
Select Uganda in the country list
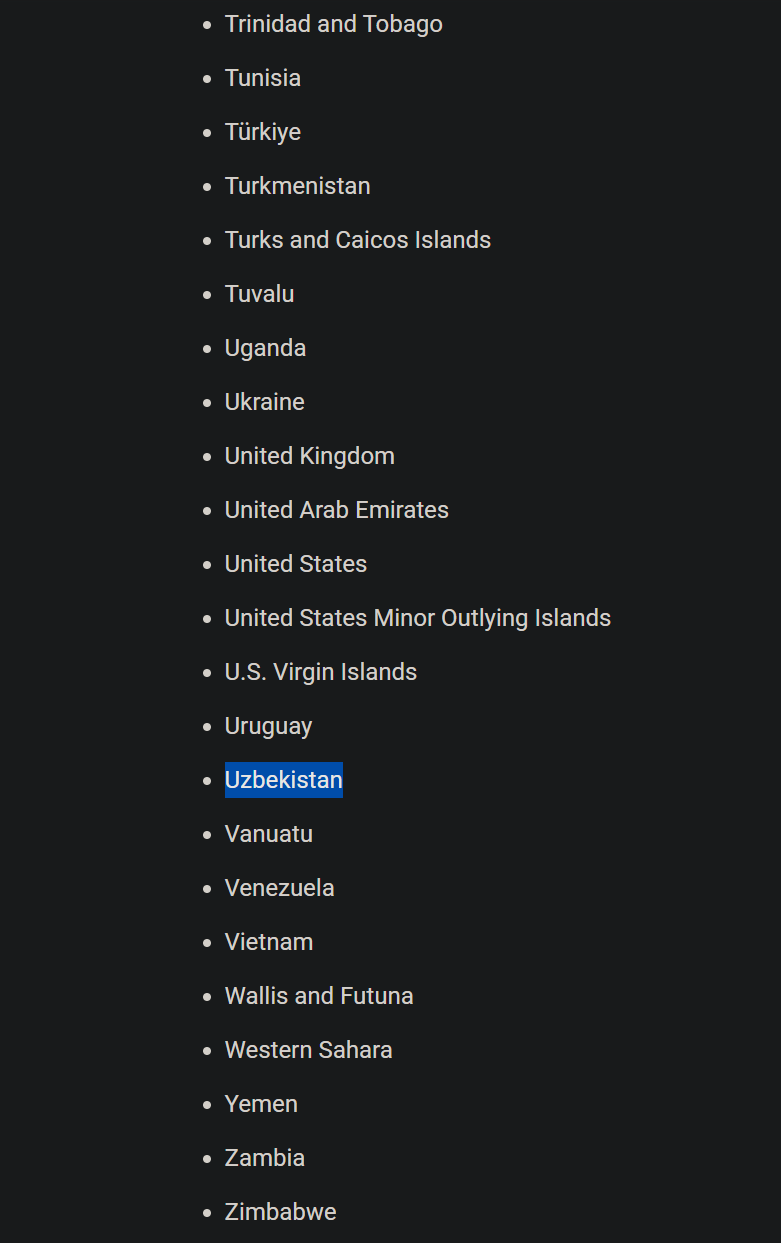[266, 348]
